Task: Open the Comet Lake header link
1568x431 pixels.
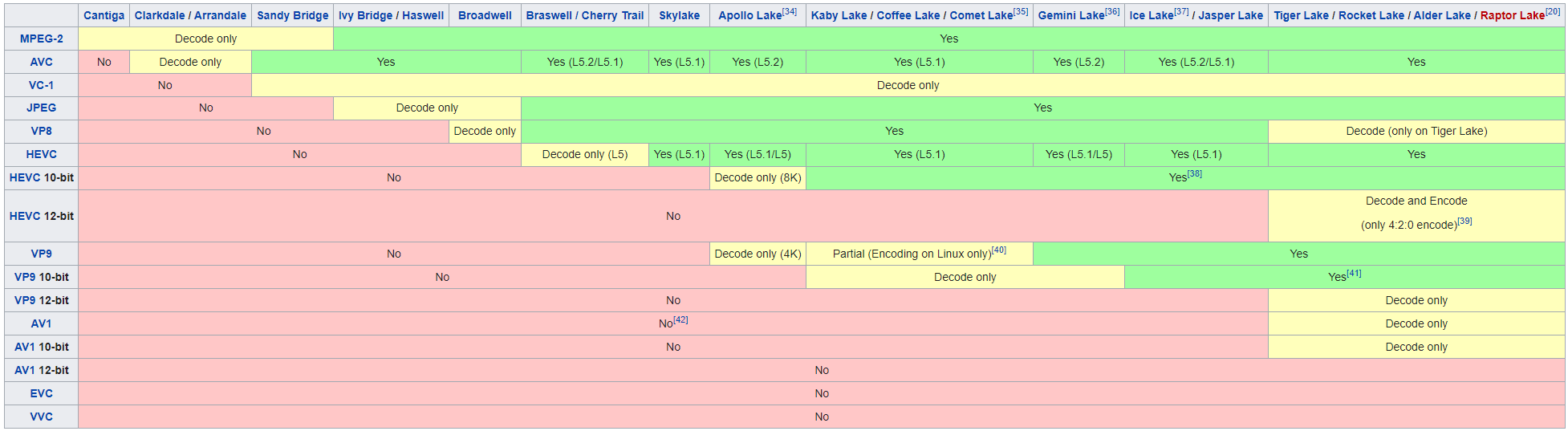Action: click(x=981, y=15)
